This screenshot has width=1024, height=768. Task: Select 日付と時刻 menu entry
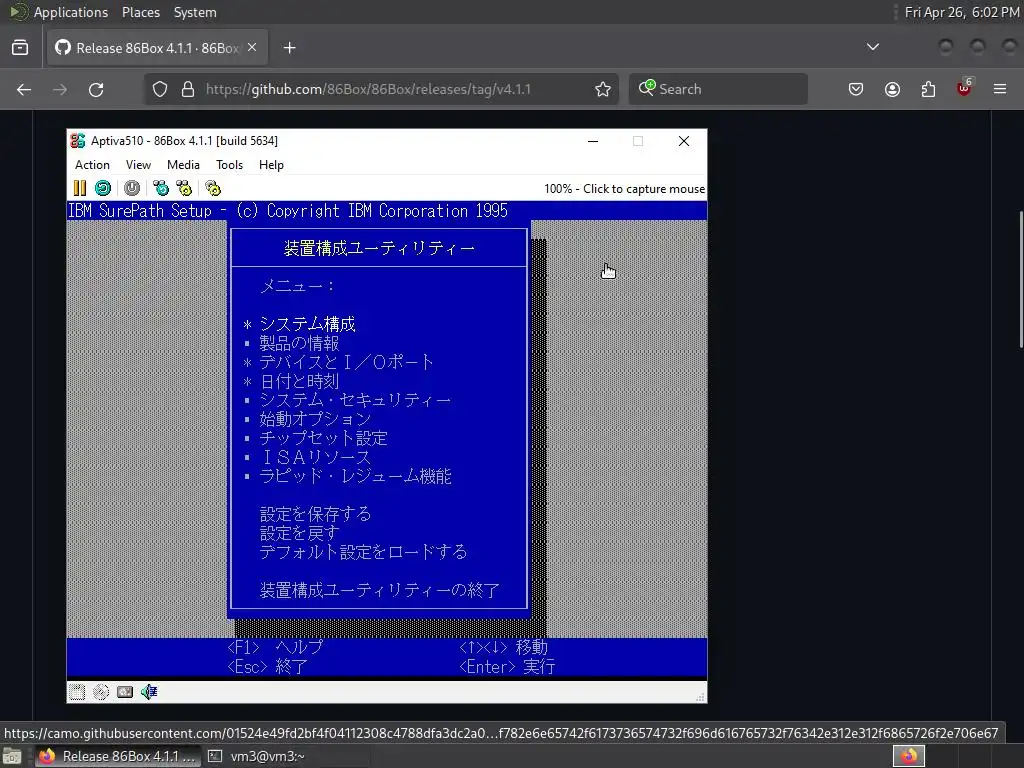299,381
